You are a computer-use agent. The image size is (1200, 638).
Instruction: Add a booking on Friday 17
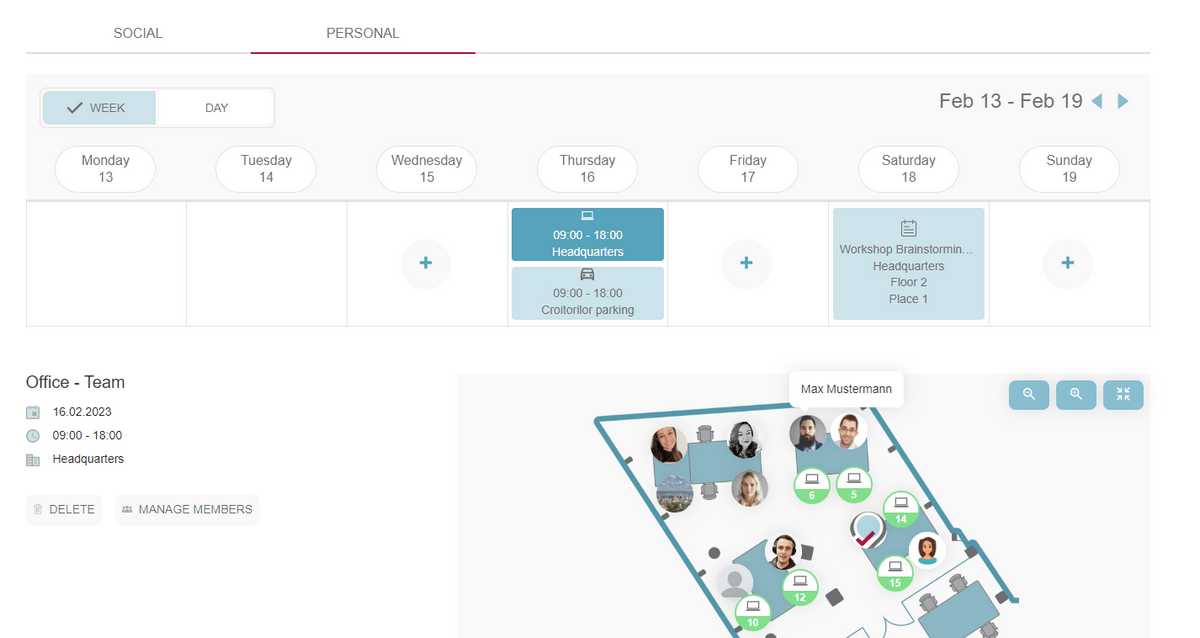(x=746, y=263)
